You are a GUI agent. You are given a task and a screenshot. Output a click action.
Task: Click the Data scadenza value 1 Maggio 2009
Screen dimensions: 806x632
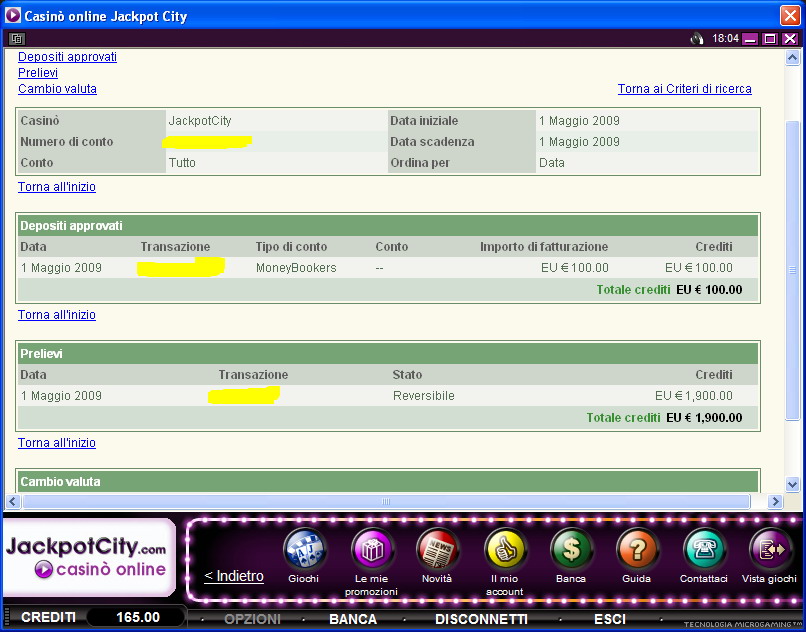coord(579,142)
